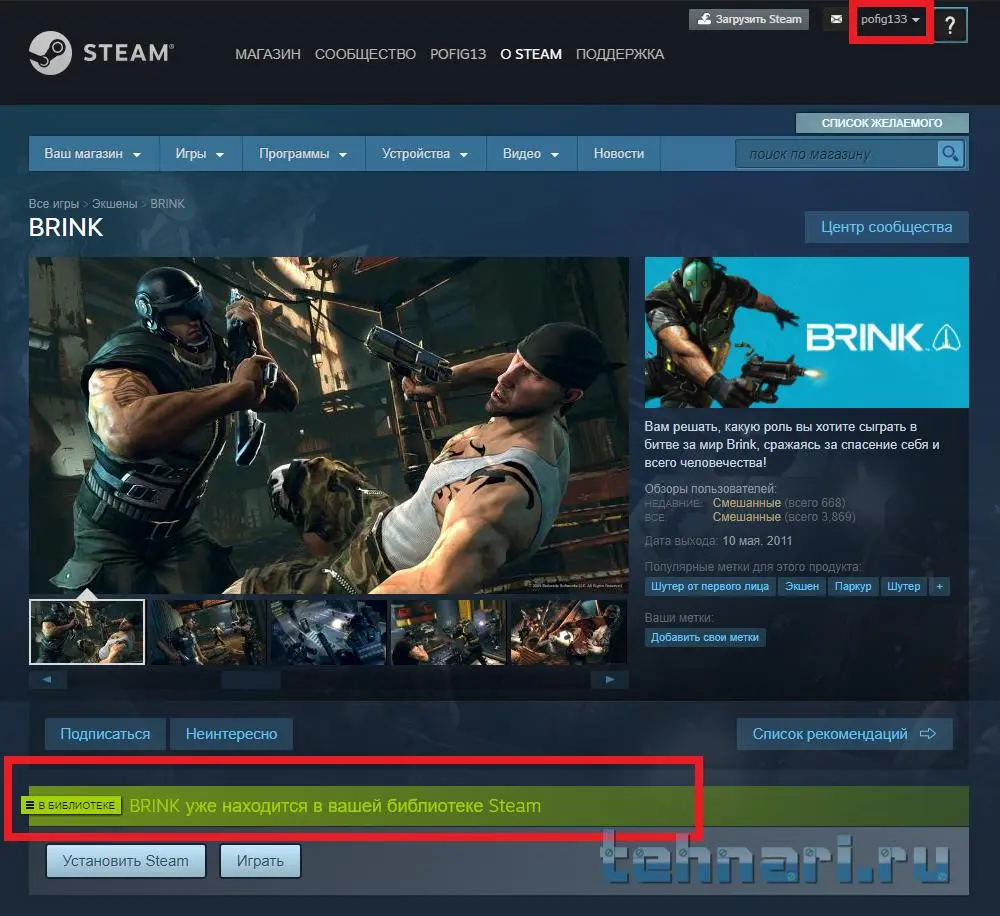
Task: Expand the 'Ваш магазин' dropdown
Action: click(93, 154)
